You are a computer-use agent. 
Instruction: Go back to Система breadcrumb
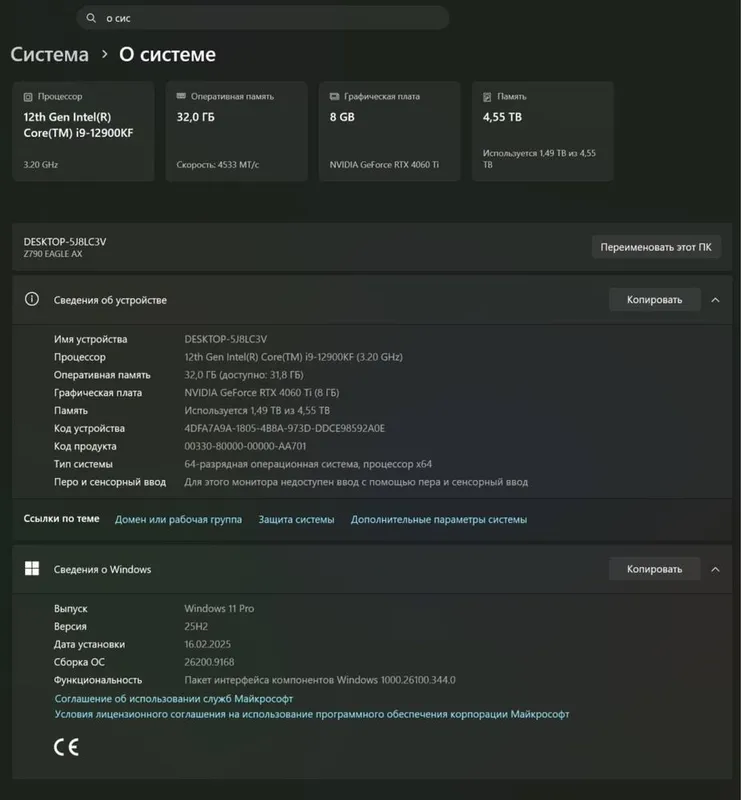click(50, 55)
